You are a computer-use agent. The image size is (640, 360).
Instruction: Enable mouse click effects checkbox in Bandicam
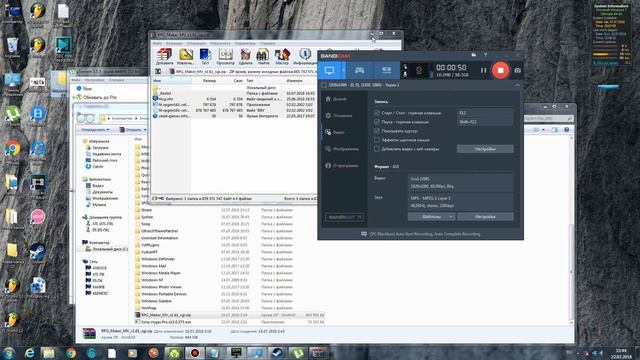point(377,140)
